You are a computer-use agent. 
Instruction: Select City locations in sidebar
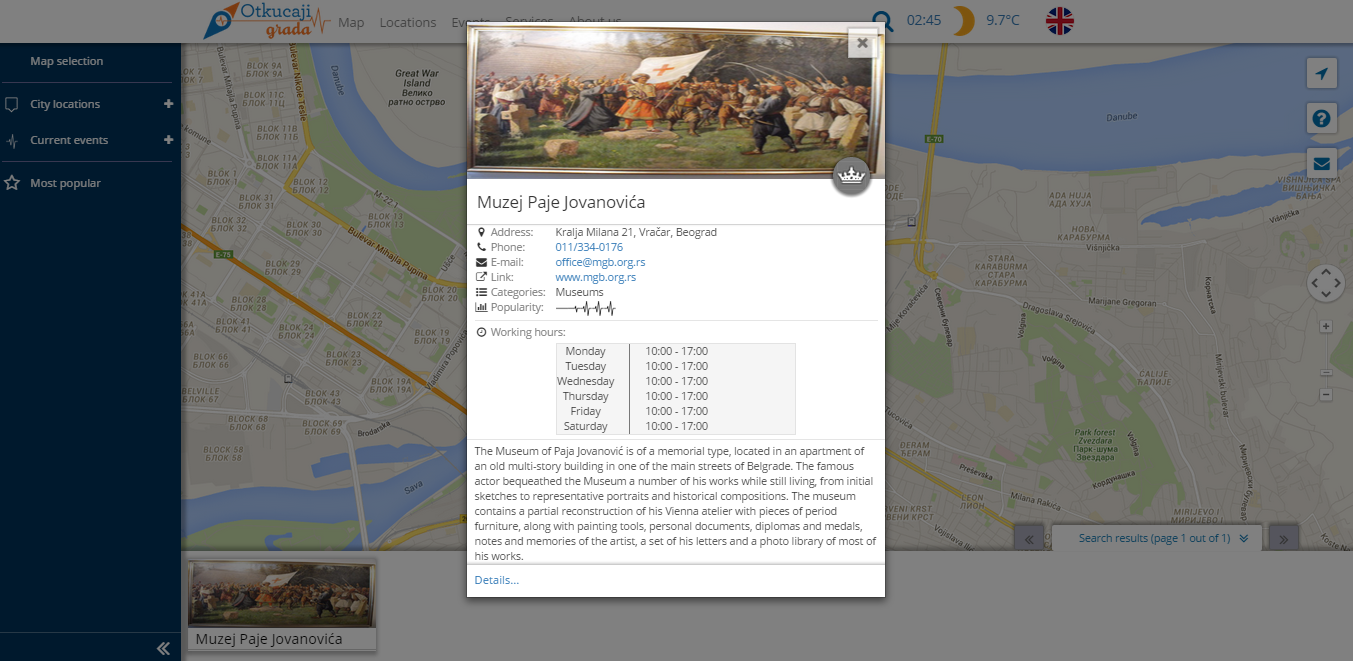[x=65, y=104]
